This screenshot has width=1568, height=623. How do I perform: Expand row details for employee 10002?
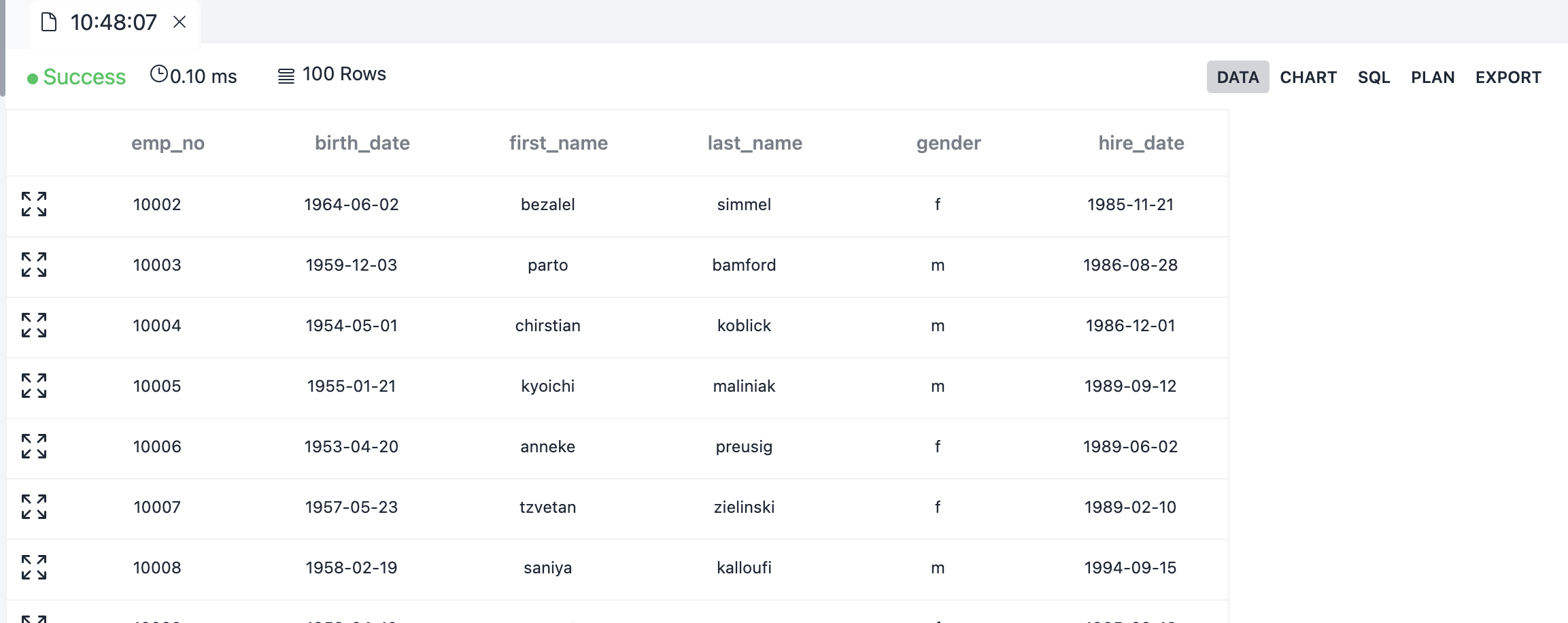coord(33,205)
